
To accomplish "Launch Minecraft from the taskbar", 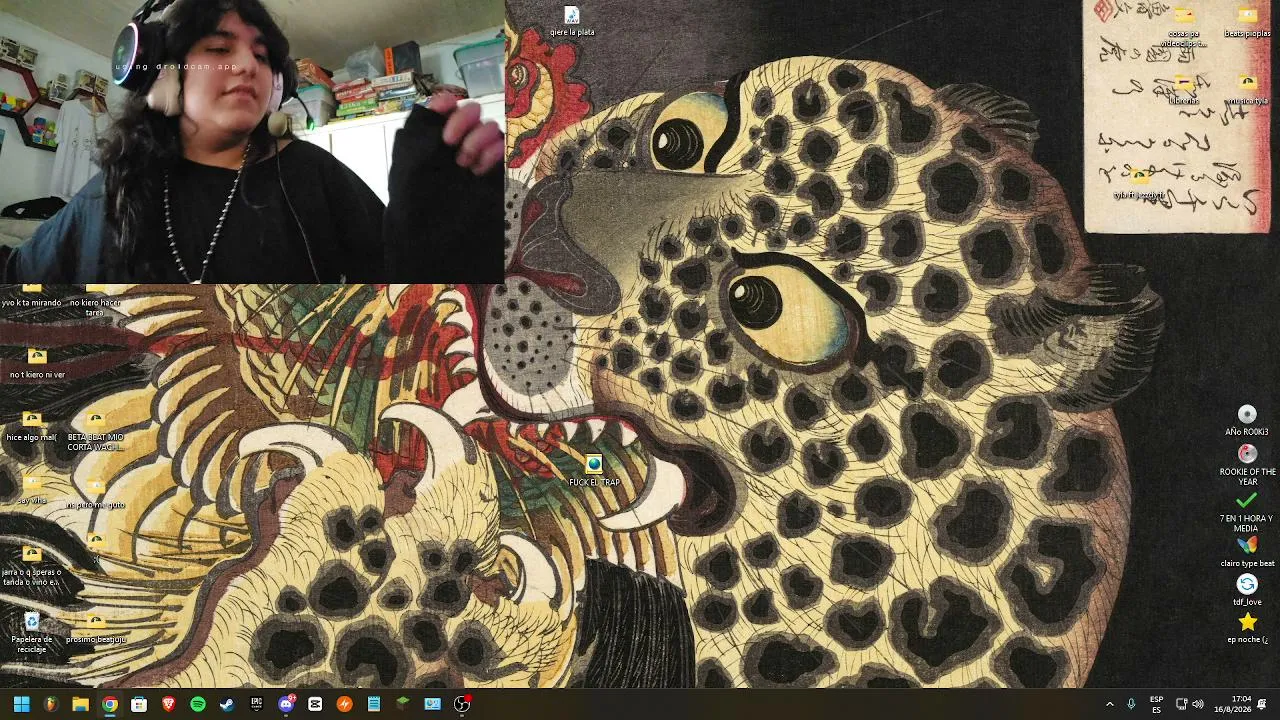I will click(x=403, y=704).
